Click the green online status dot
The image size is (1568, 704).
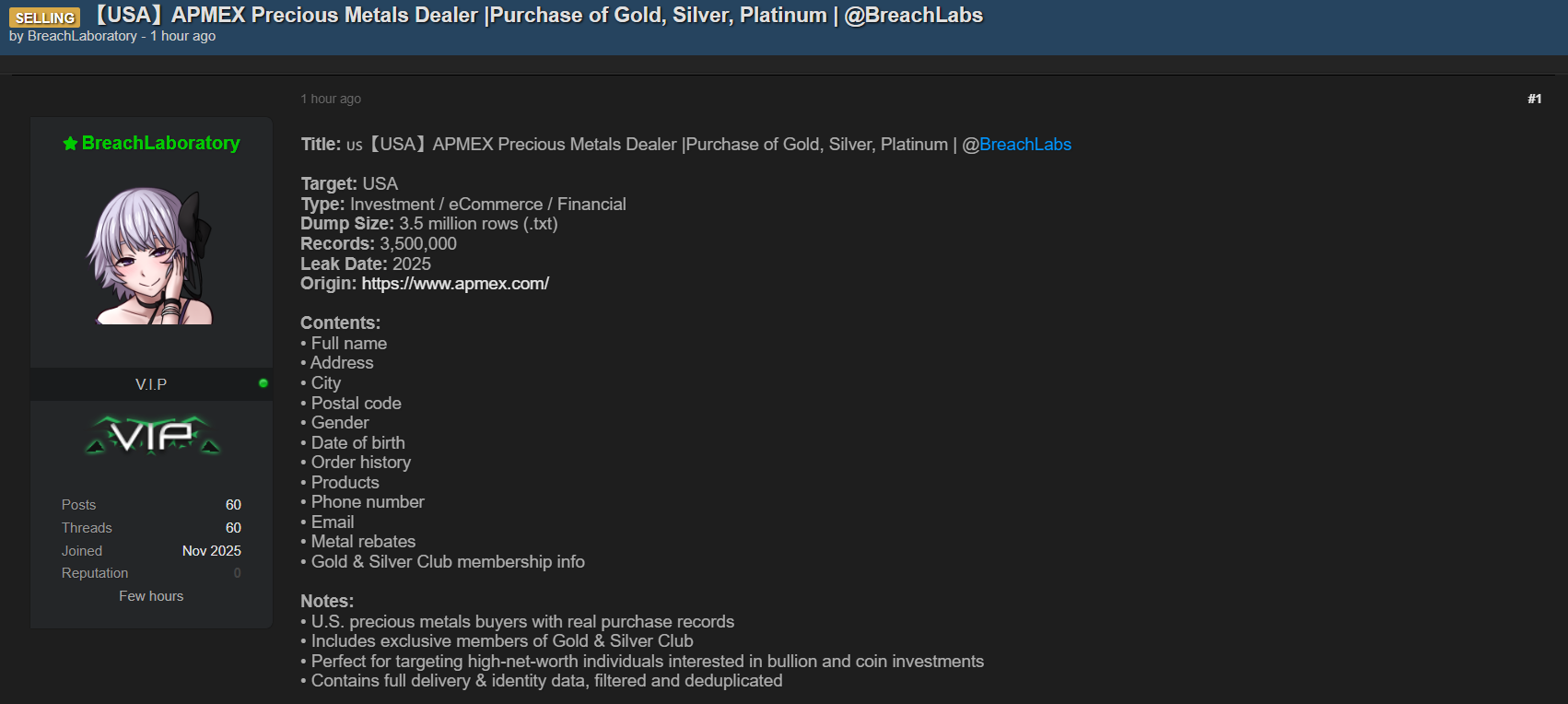263,383
